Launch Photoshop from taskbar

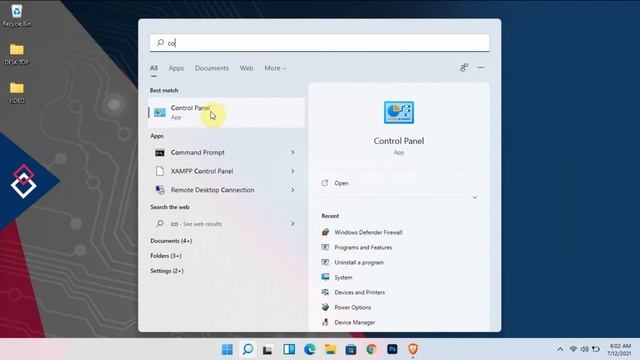[x=392, y=349]
